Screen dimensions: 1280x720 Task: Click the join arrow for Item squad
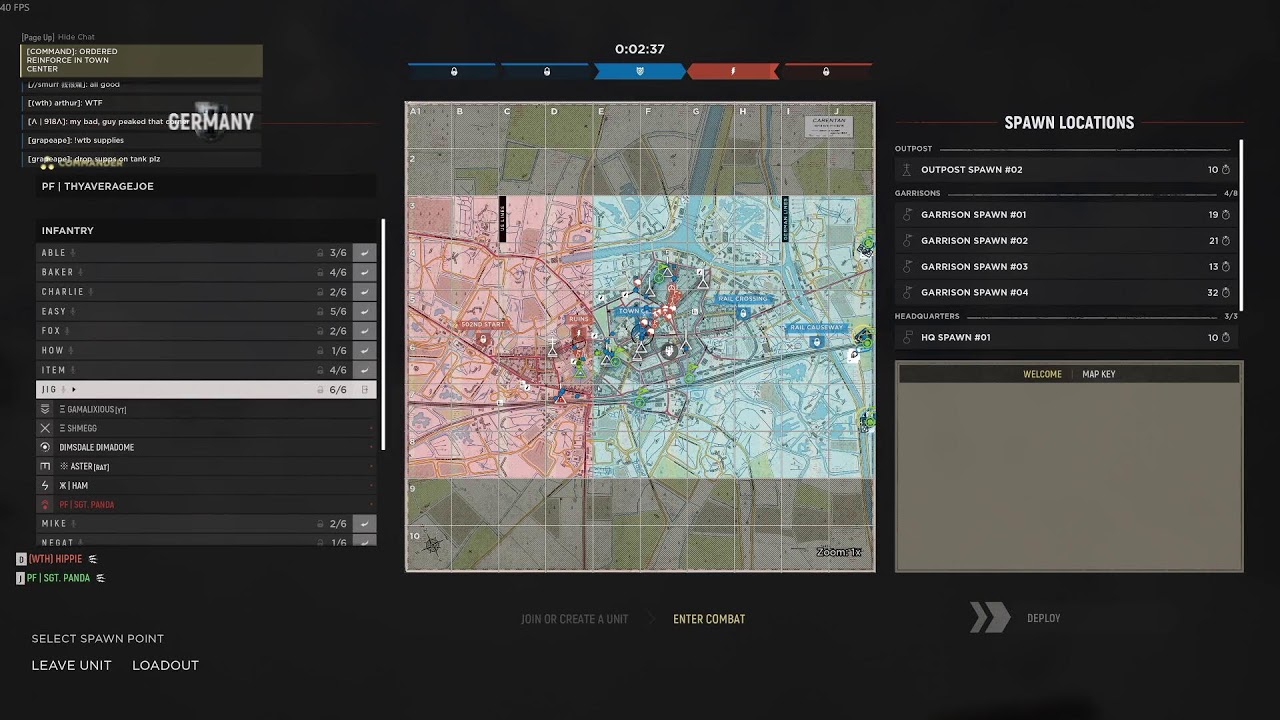tap(364, 370)
